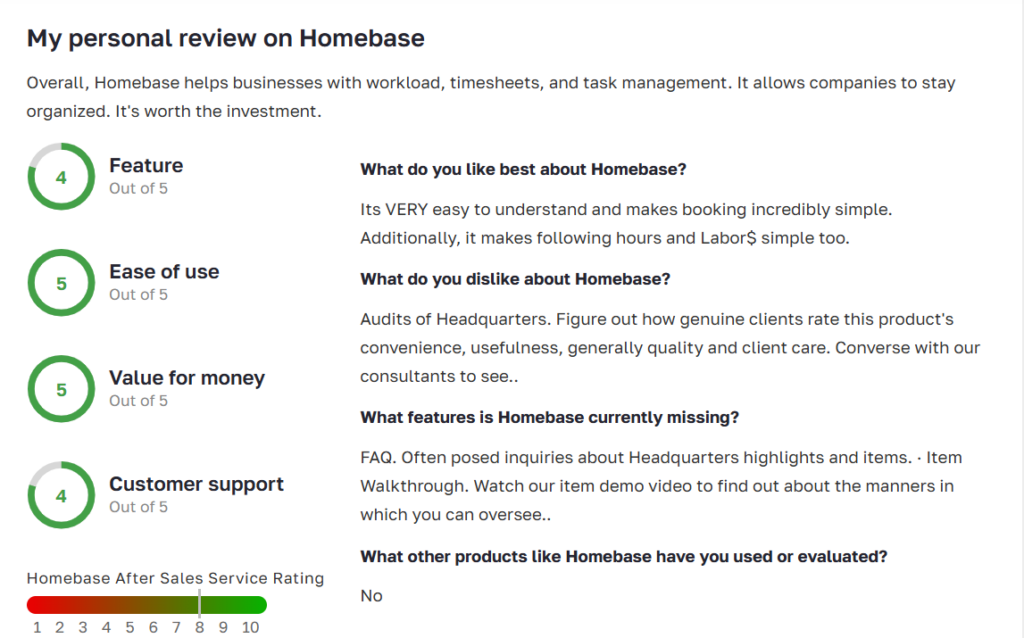Click the "Feature" rating label

[x=146, y=166]
